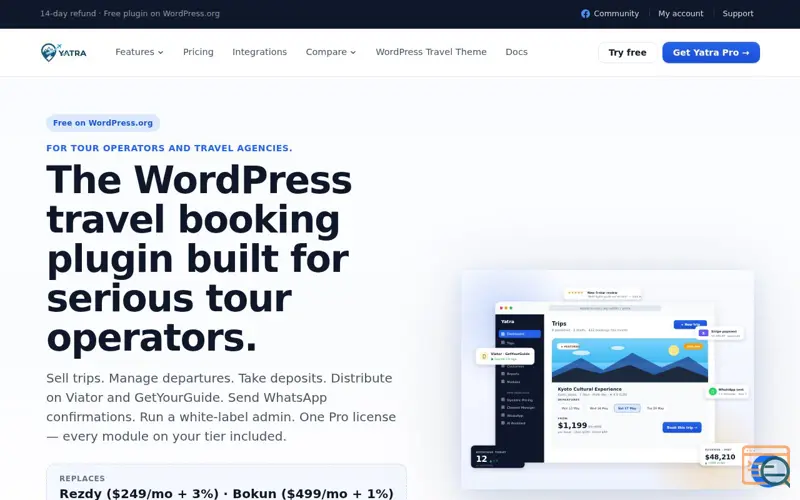The image size is (800, 500).
Task: Expand the Features dropdown menu
Action: (139, 52)
